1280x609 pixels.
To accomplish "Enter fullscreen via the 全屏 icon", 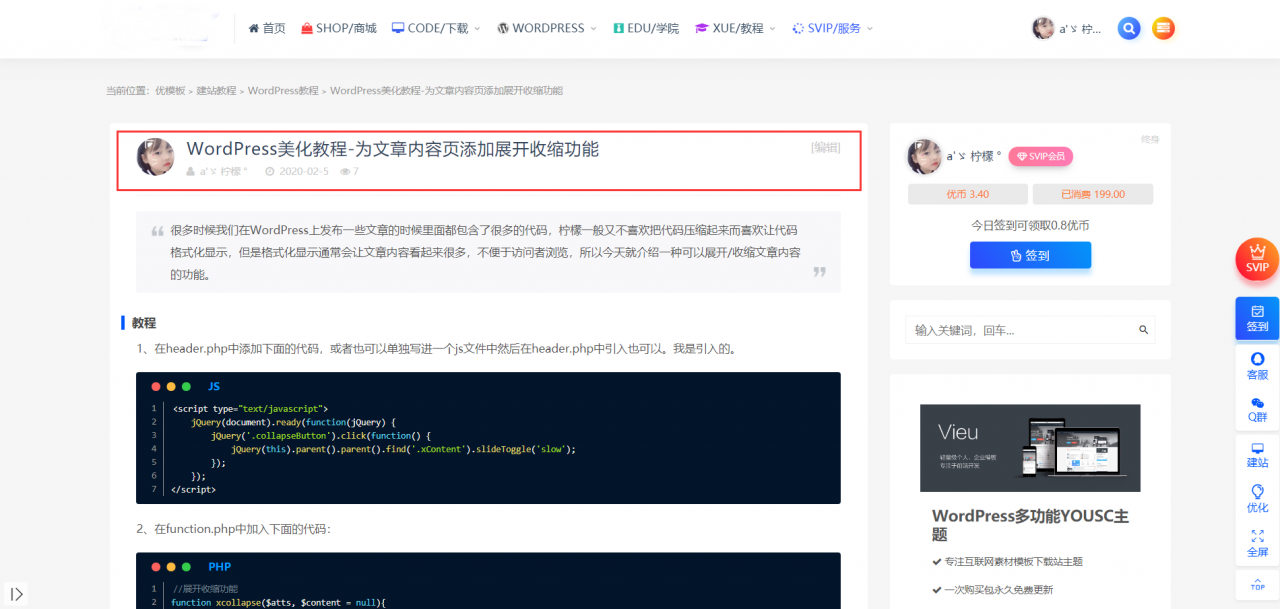I will [x=1256, y=542].
